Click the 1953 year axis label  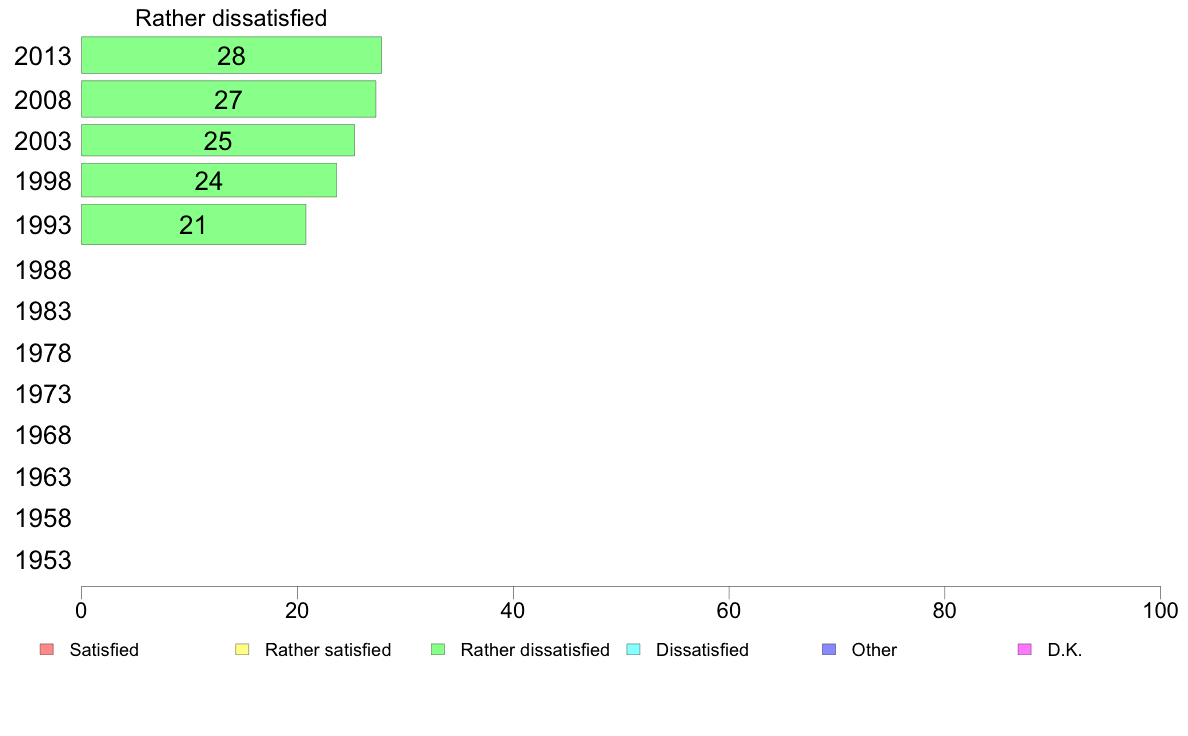43,560
